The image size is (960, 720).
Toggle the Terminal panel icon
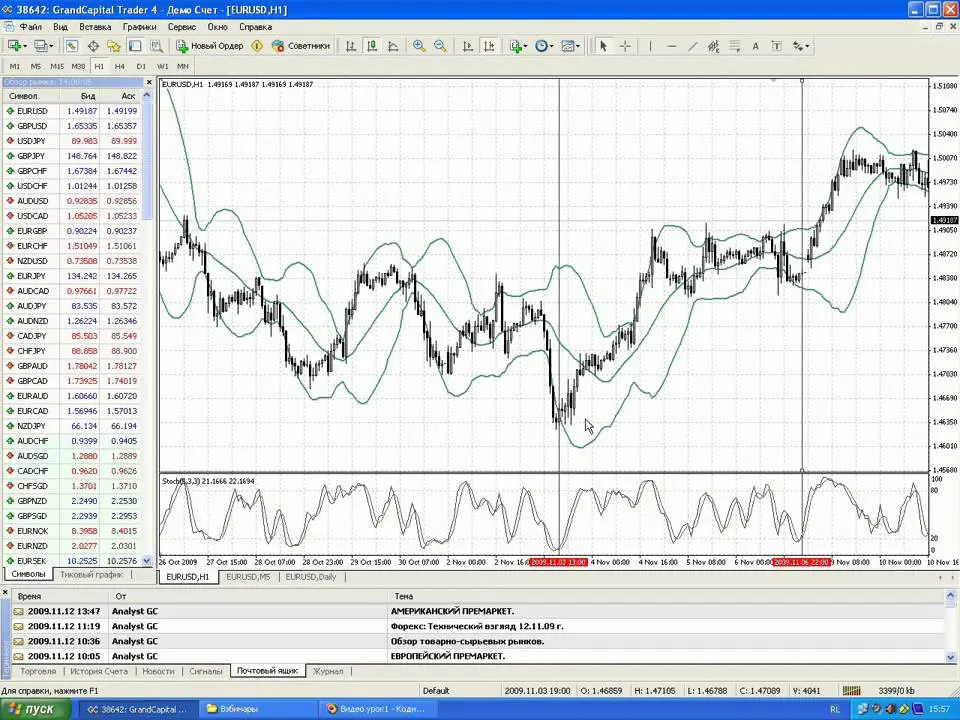tap(135, 46)
